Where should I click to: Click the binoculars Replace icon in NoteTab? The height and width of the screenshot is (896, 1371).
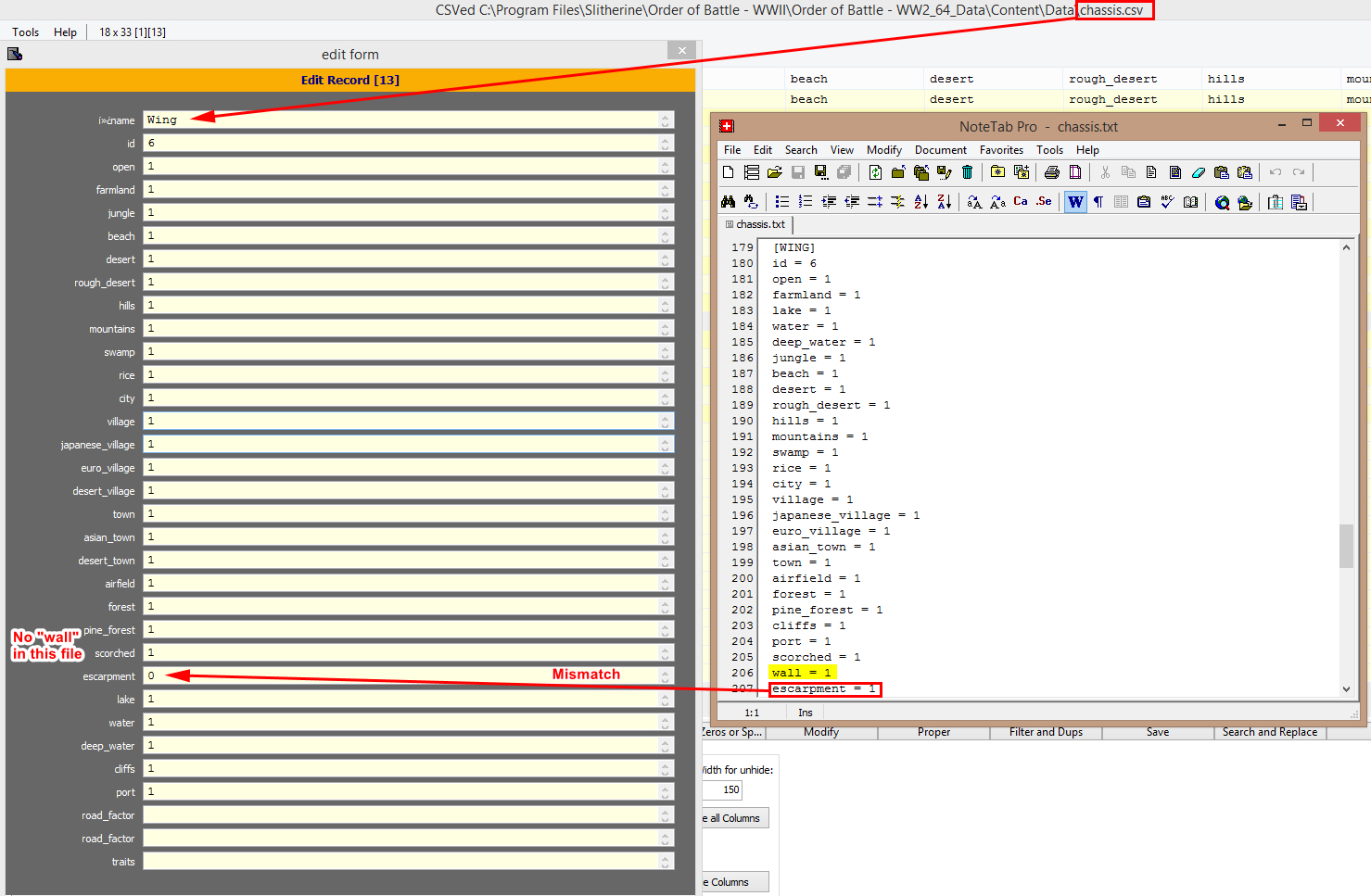pyautogui.click(x=752, y=202)
